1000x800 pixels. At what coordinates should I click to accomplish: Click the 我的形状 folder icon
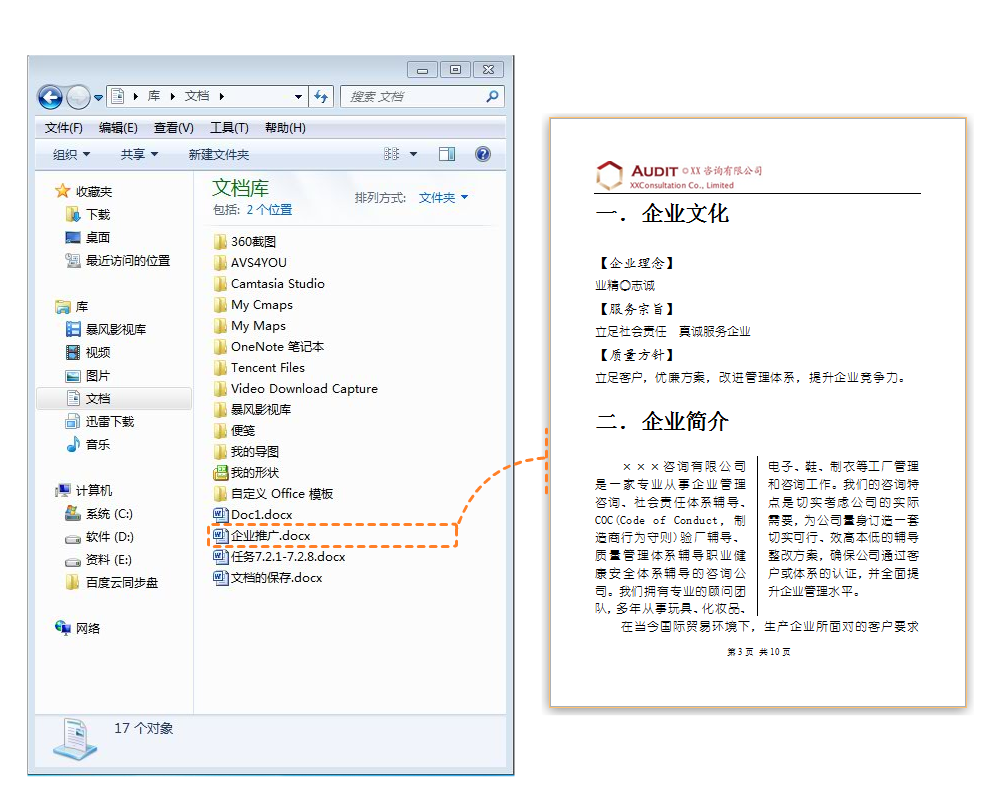pyautogui.click(x=221, y=473)
